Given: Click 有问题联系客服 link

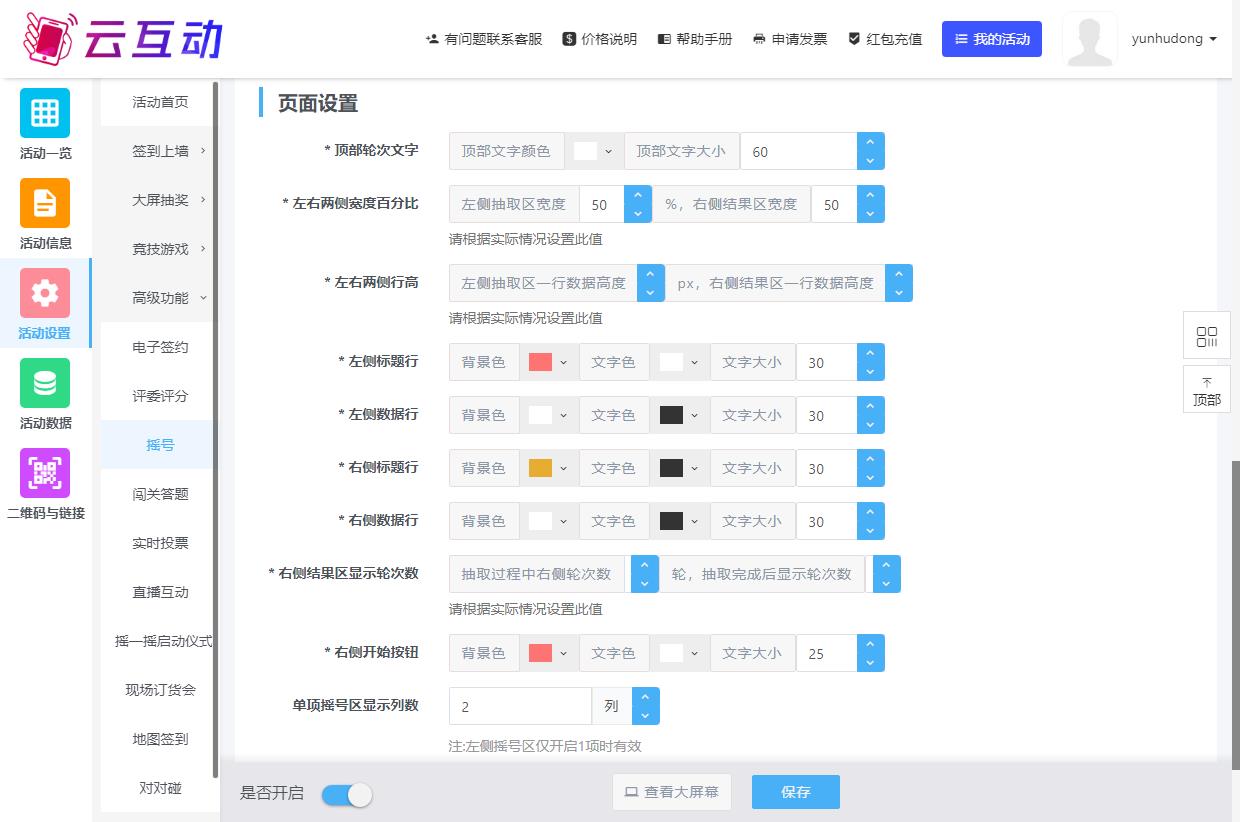Looking at the screenshot, I should (484, 39).
